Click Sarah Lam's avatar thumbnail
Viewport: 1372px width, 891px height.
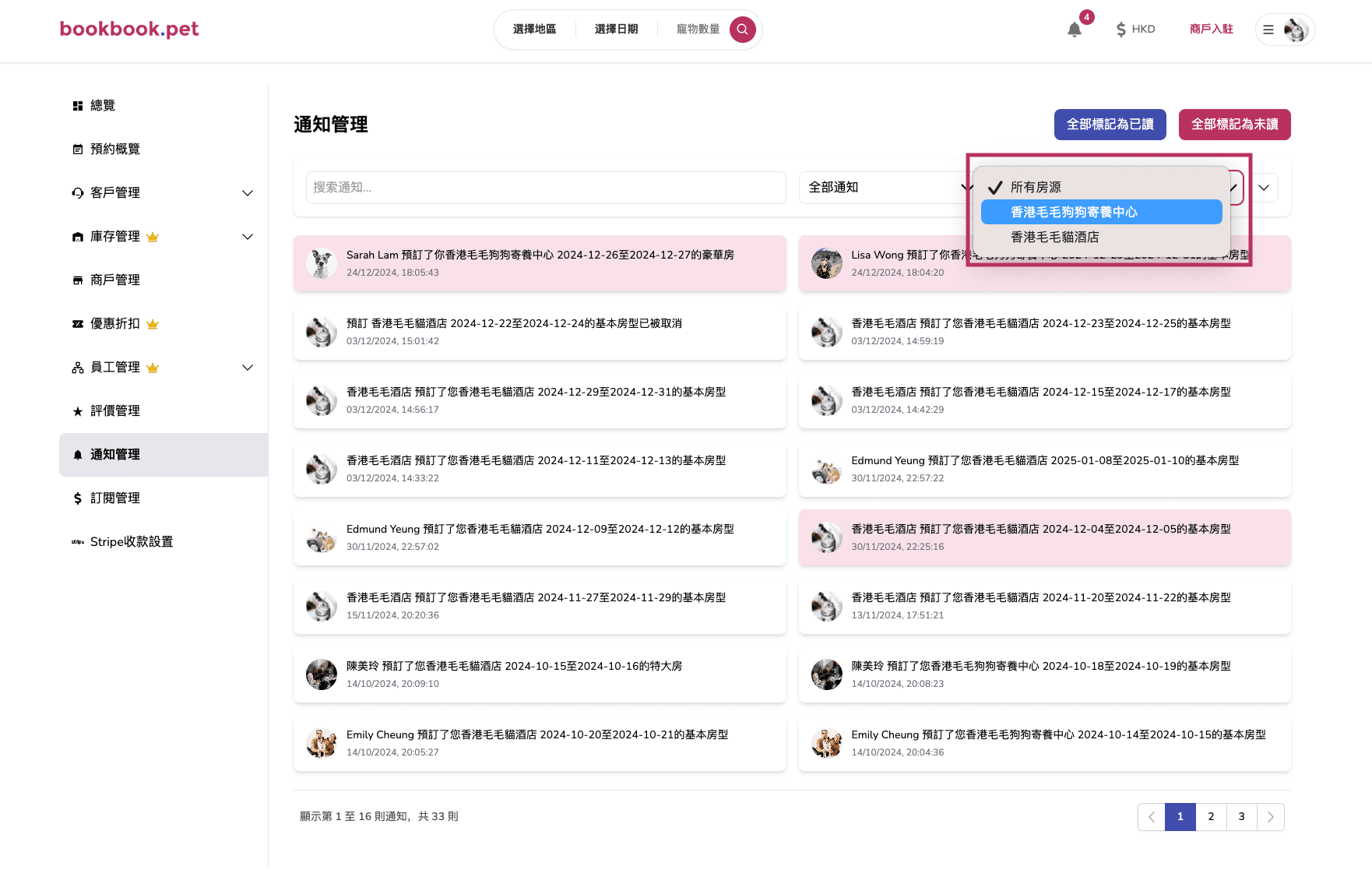321,263
